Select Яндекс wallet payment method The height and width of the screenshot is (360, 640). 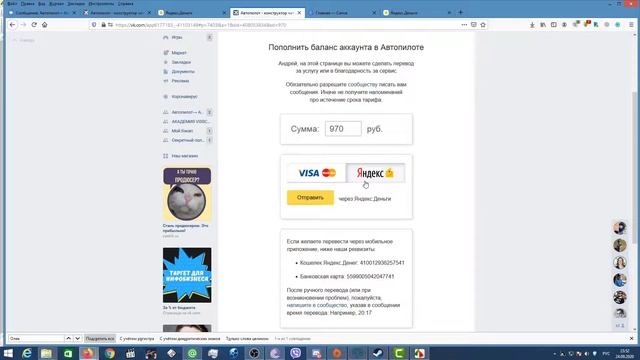[376, 173]
